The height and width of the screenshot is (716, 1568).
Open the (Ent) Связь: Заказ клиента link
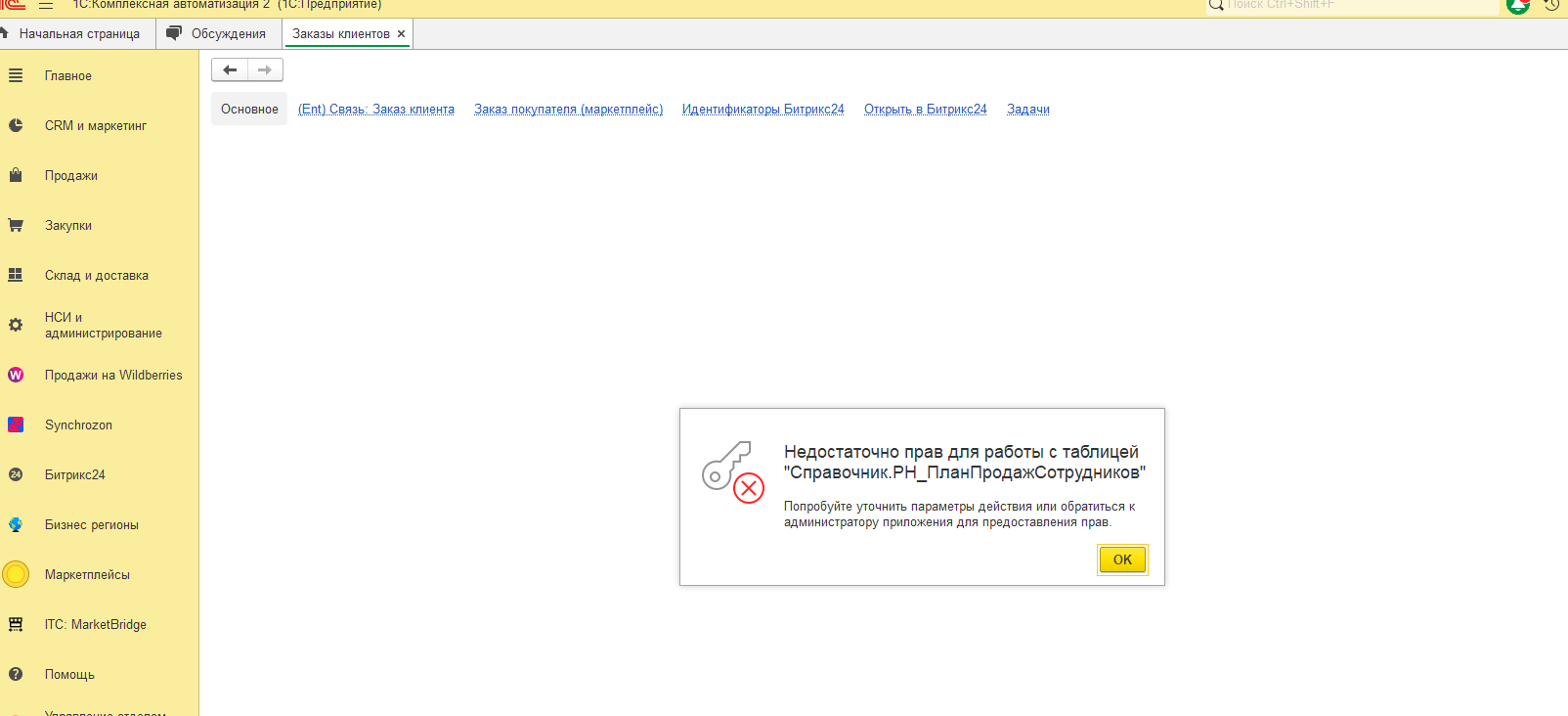pos(376,110)
